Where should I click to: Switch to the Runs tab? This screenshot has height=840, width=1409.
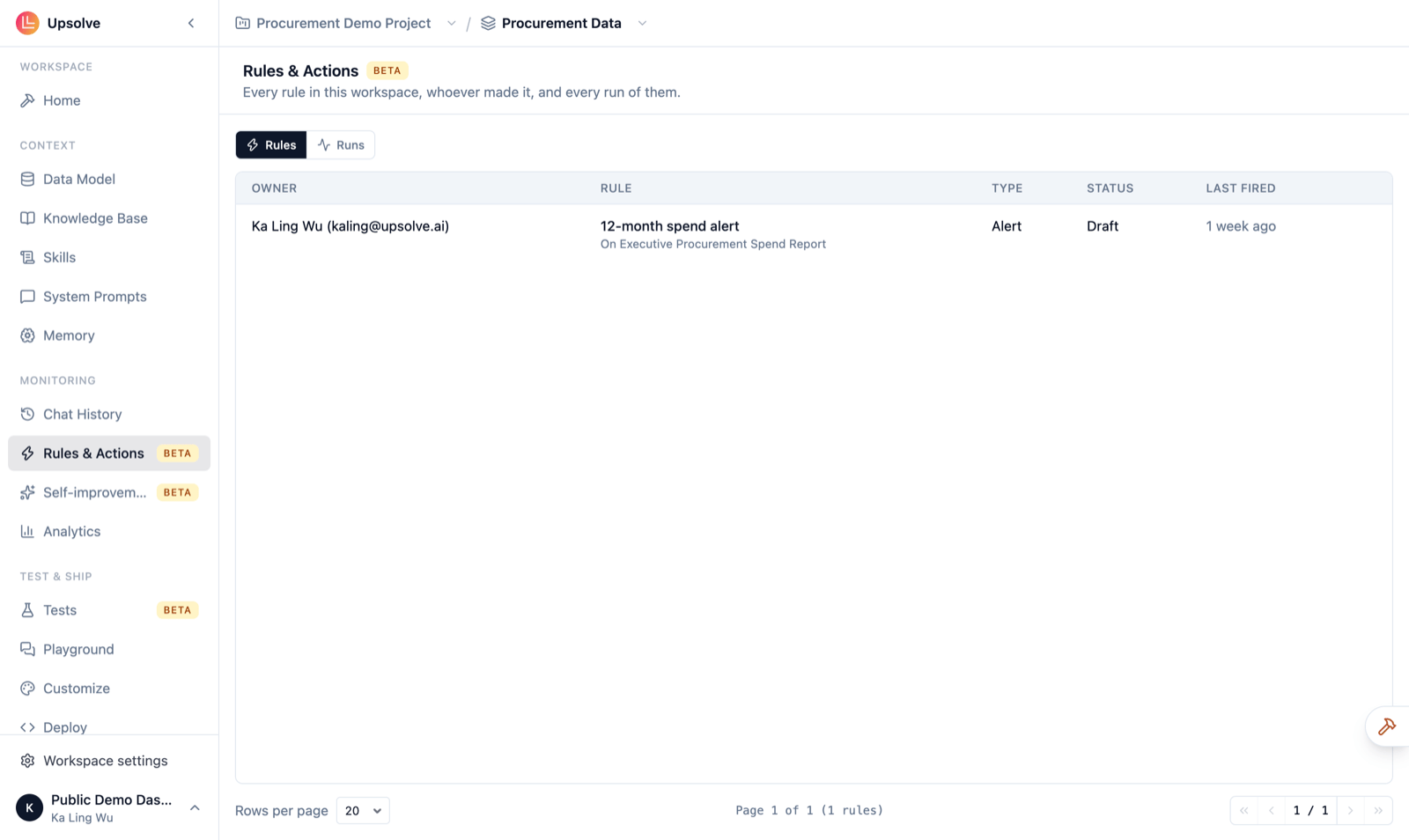341,144
